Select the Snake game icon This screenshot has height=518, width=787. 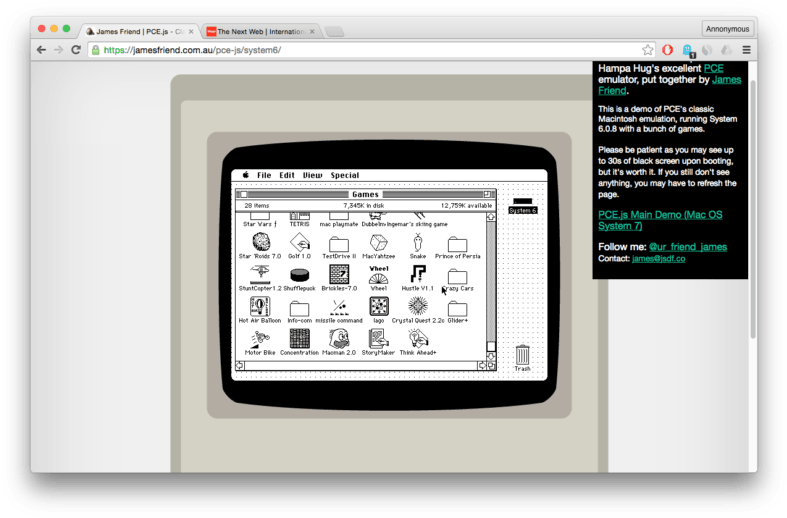pyautogui.click(x=418, y=243)
